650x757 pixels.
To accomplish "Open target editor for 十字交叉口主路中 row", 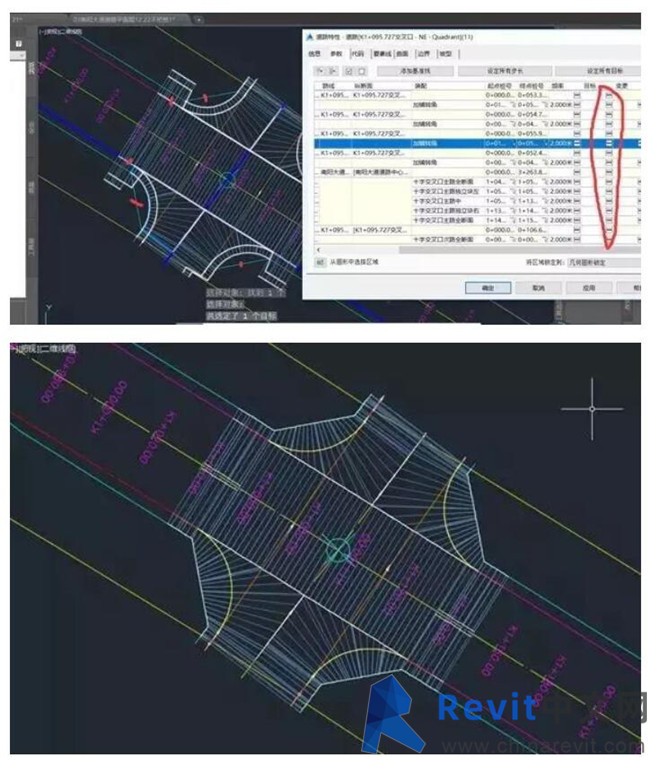I will click(608, 201).
